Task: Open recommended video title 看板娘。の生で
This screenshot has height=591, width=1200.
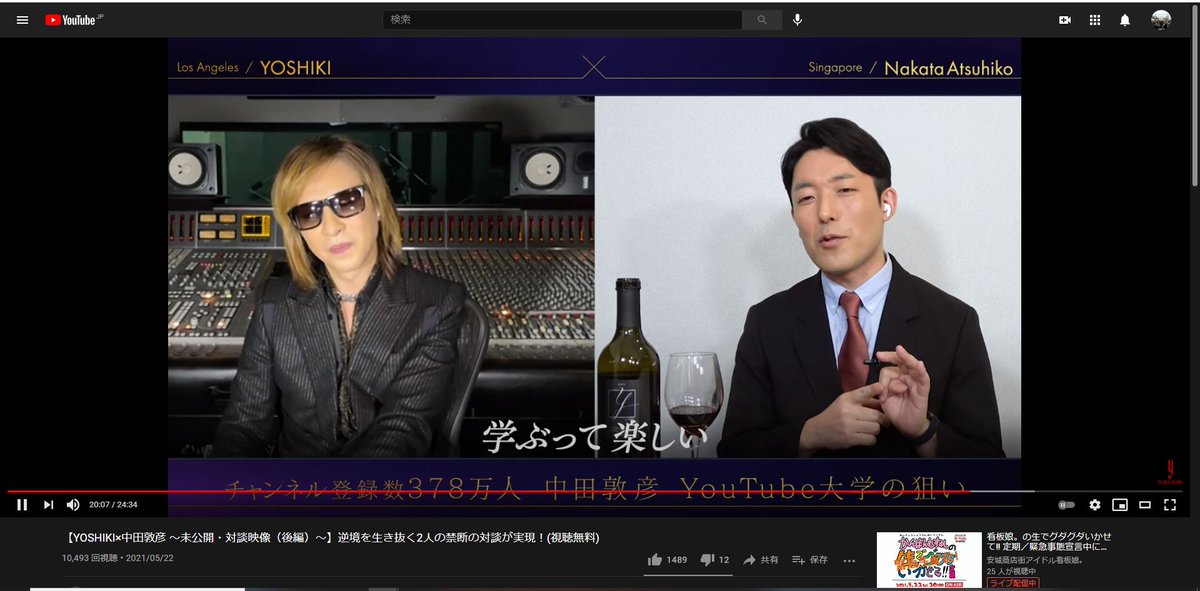Action: click(1048, 541)
